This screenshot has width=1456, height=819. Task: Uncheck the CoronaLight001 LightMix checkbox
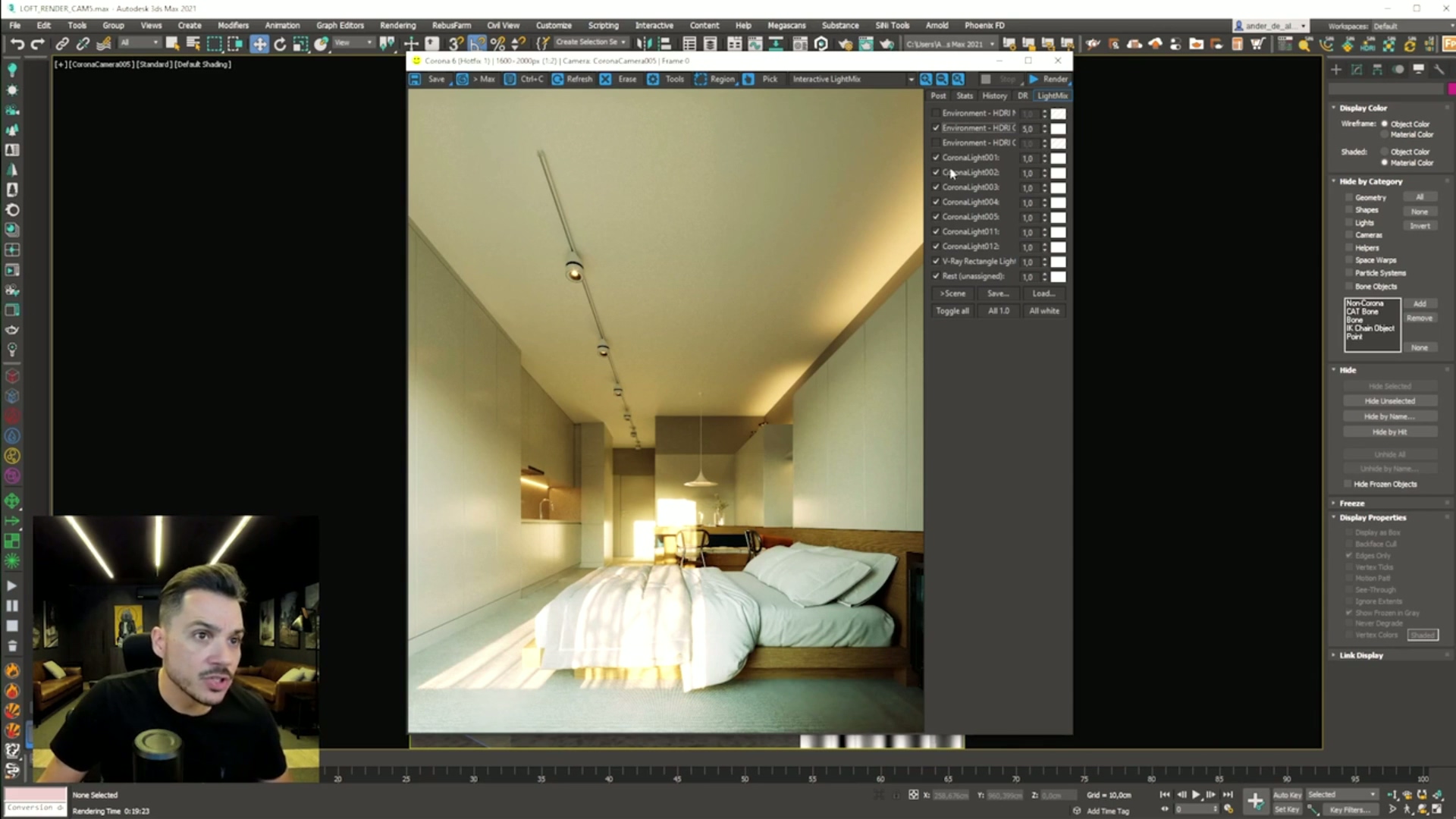(936, 158)
